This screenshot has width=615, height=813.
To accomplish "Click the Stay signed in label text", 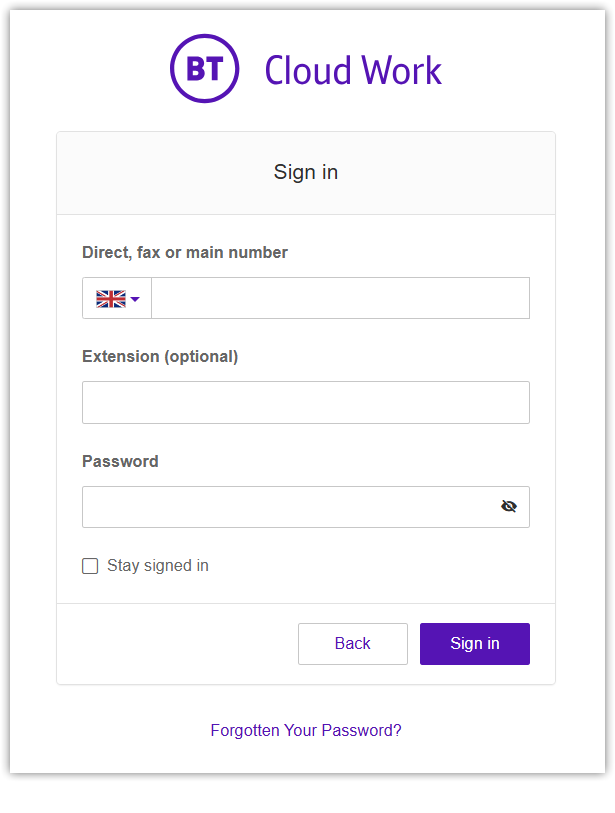I will pyautogui.click(x=158, y=566).
